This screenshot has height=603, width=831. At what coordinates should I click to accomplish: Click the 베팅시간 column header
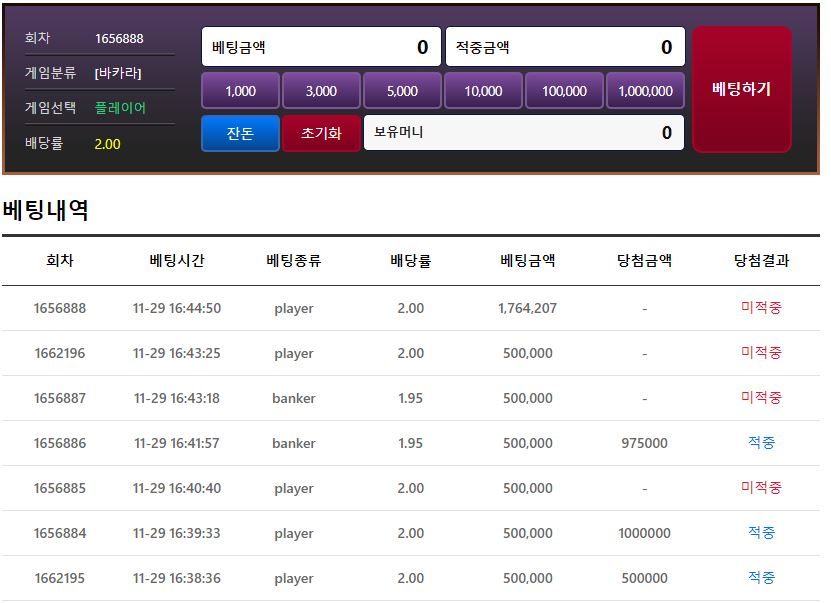point(177,261)
